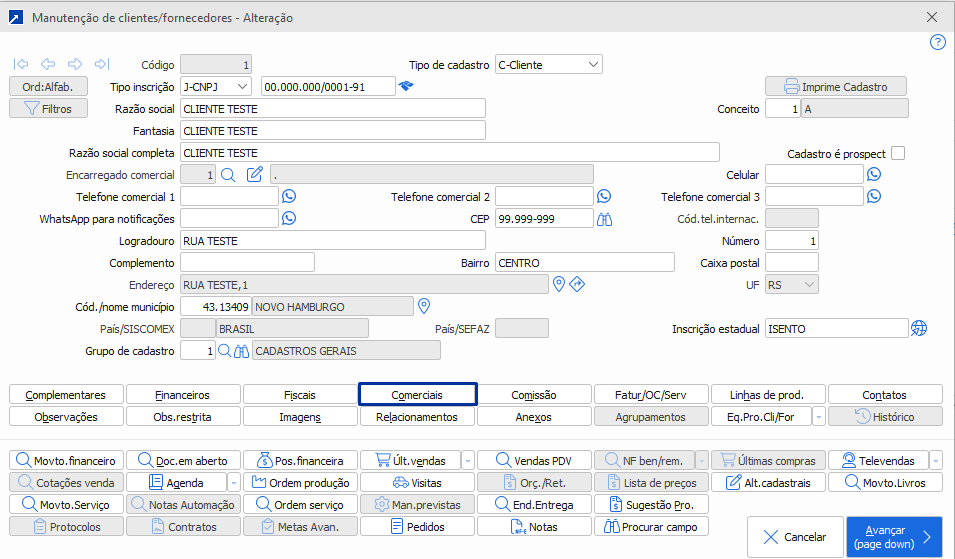Expand the dropdown arrow beside Eq.Pro.Cli/For

tap(818, 417)
